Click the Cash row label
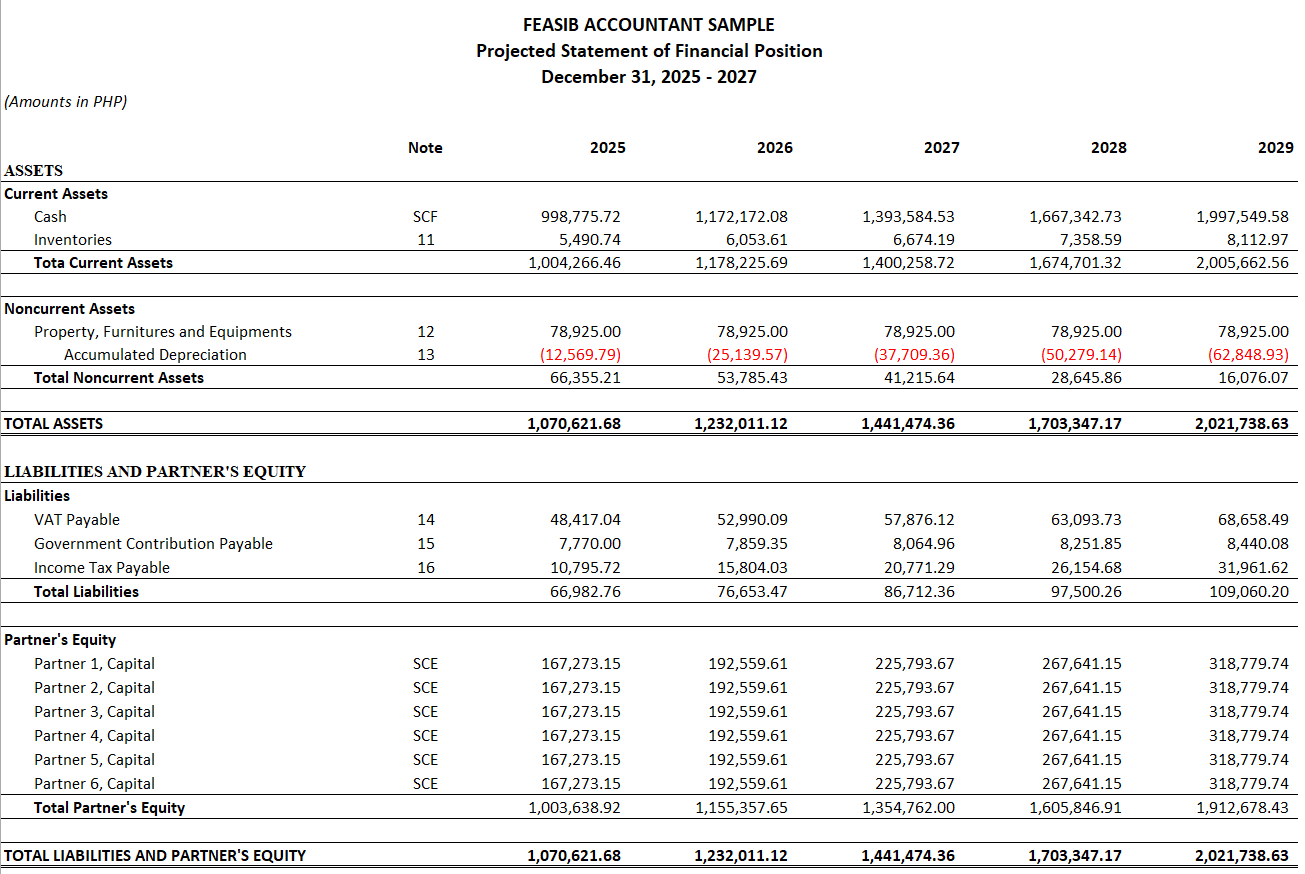Image resolution: width=1305 pixels, height=874 pixels. (50, 216)
